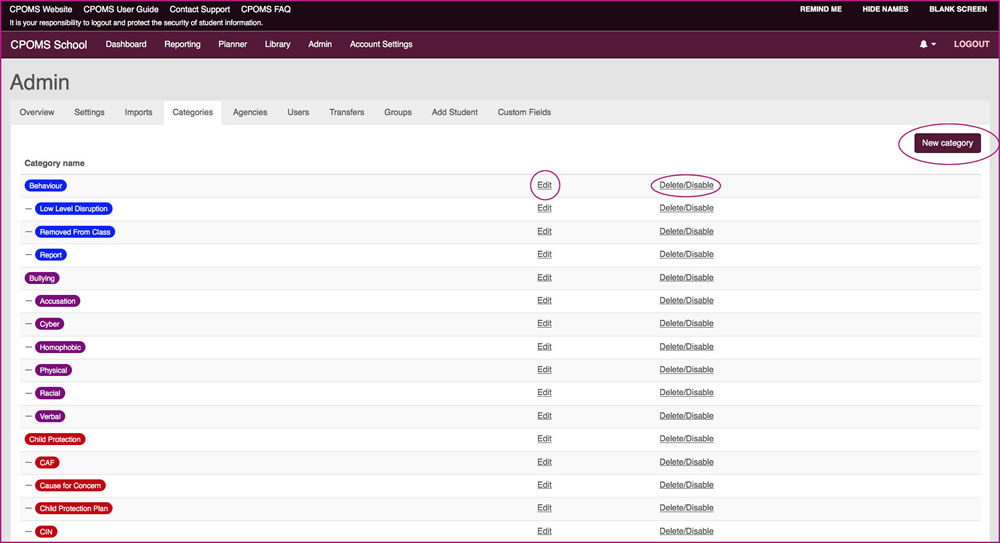
Task: Click the purple Homophobic badge
Action: click(60, 347)
